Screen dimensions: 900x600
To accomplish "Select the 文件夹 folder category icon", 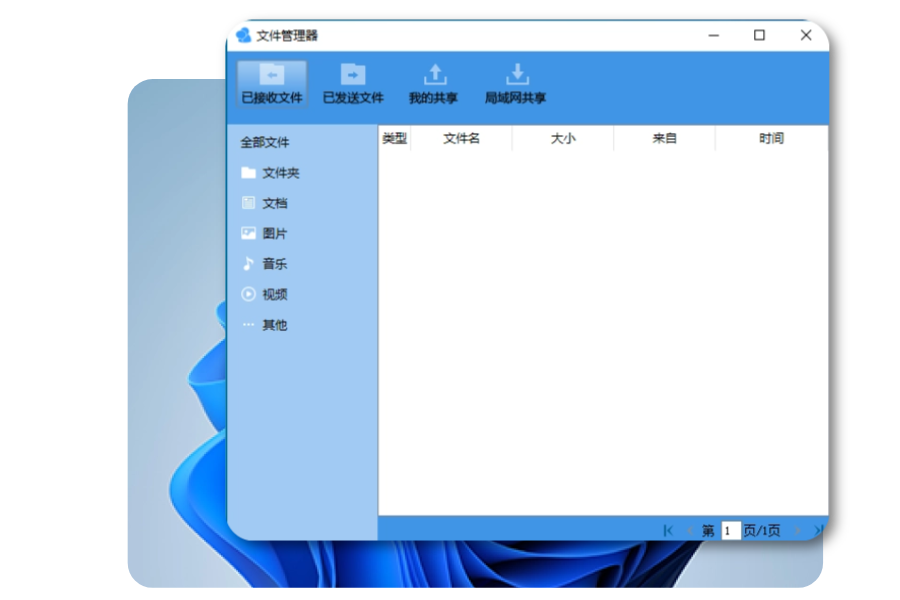I will (x=246, y=172).
